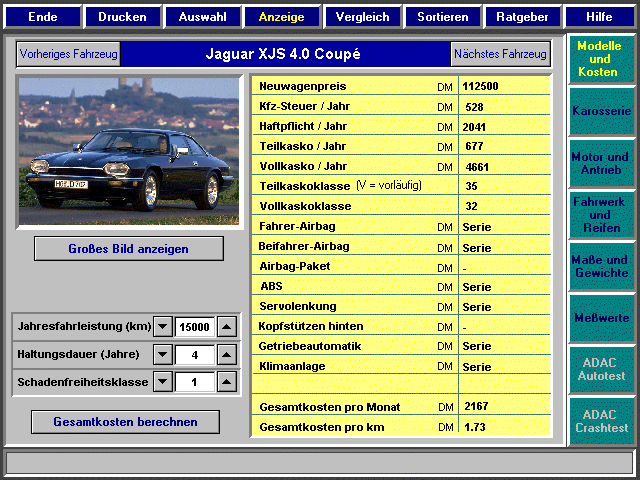The width and height of the screenshot is (640, 480).
Task: Open the Ende menu
Action: 42,17
